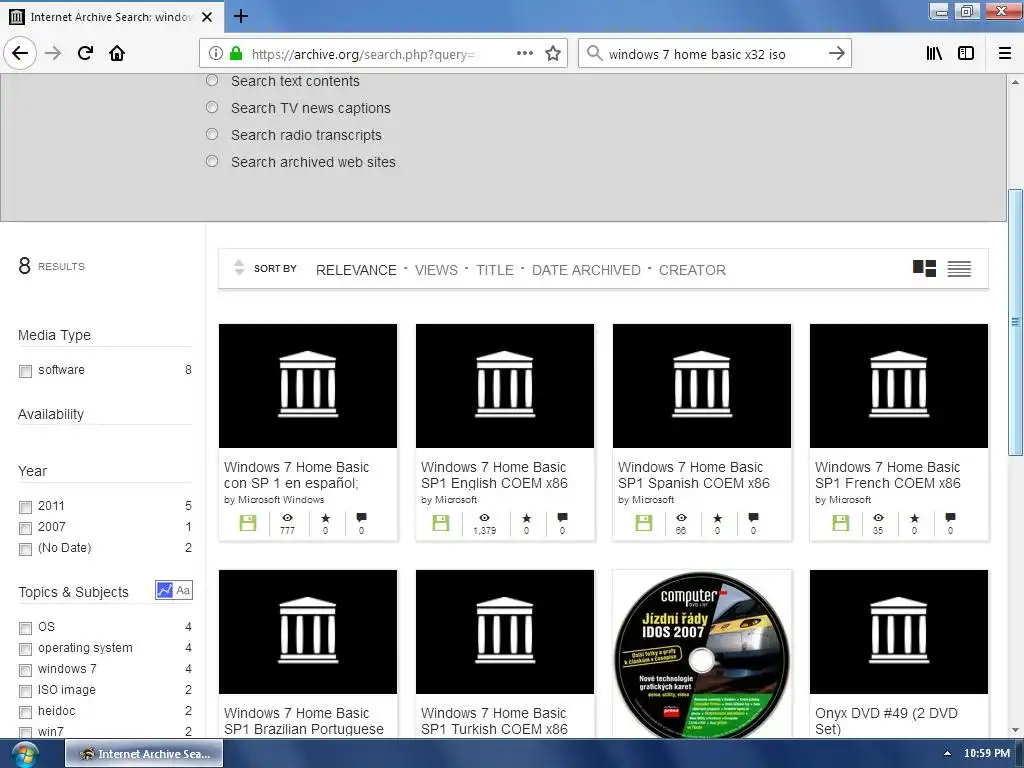Click the Onyx DVD #49 black thumbnail
The width and height of the screenshot is (1024, 768).
[x=899, y=632]
